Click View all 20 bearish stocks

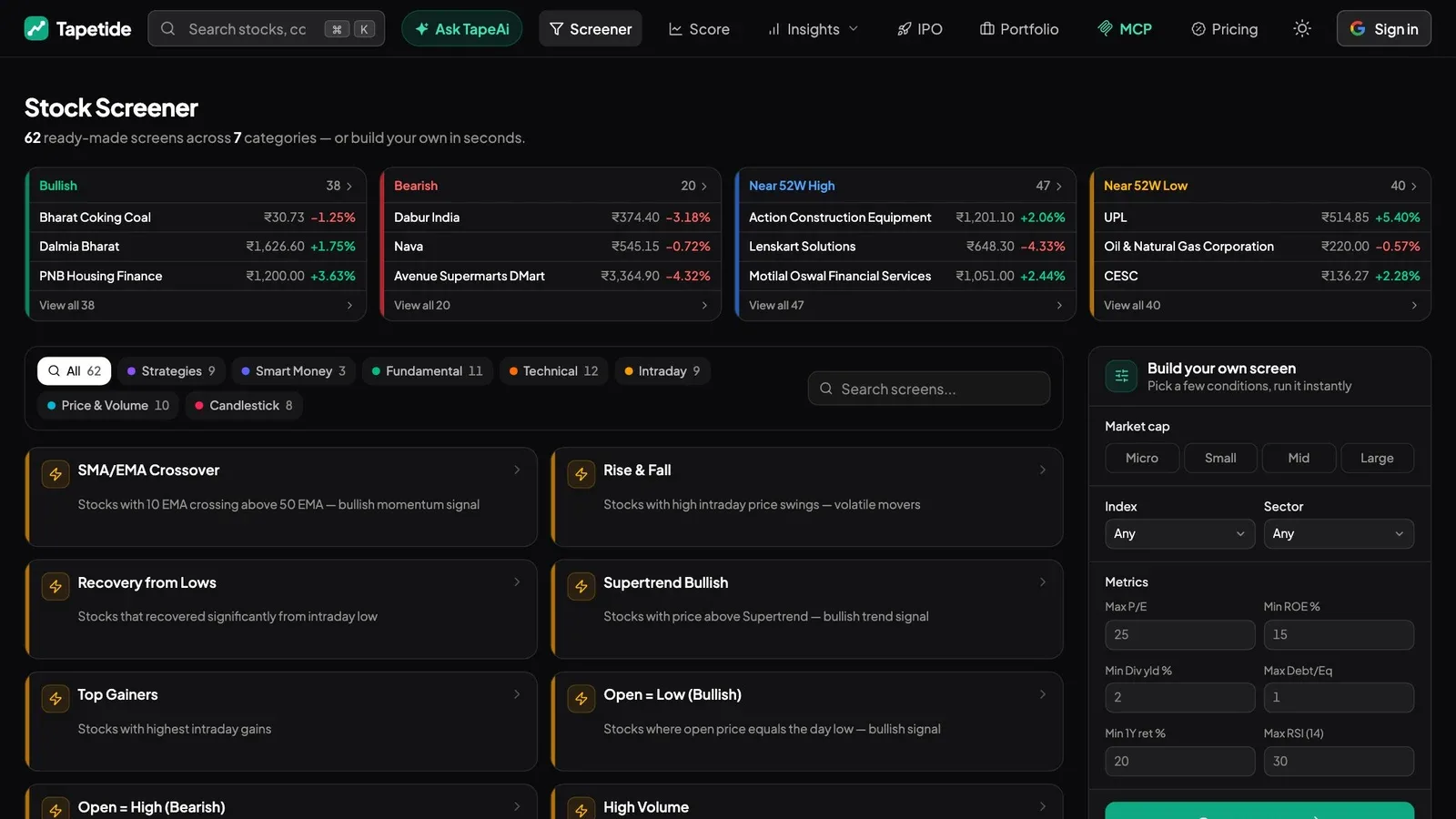click(551, 306)
